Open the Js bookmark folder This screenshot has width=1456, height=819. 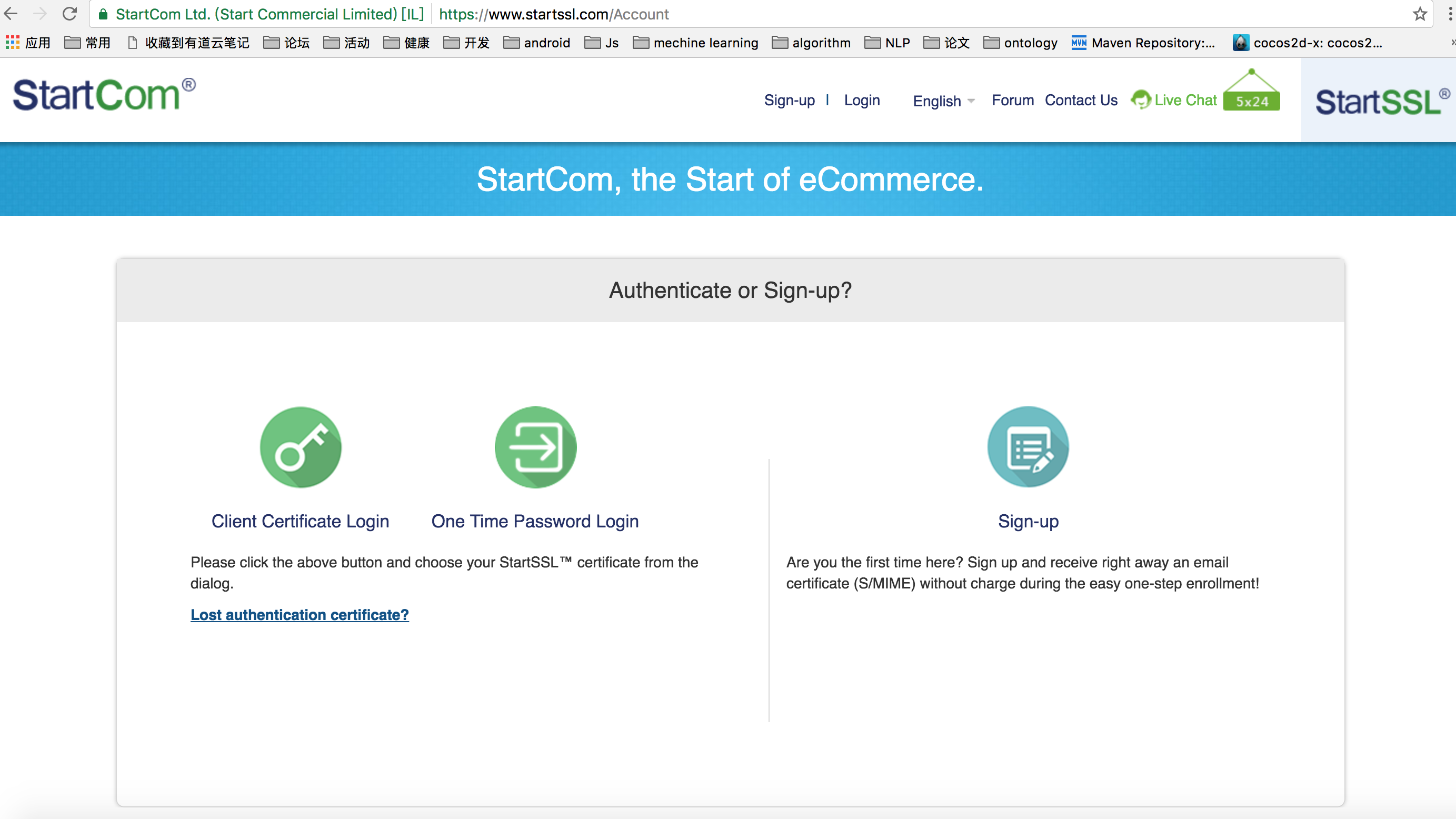(601, 43)
